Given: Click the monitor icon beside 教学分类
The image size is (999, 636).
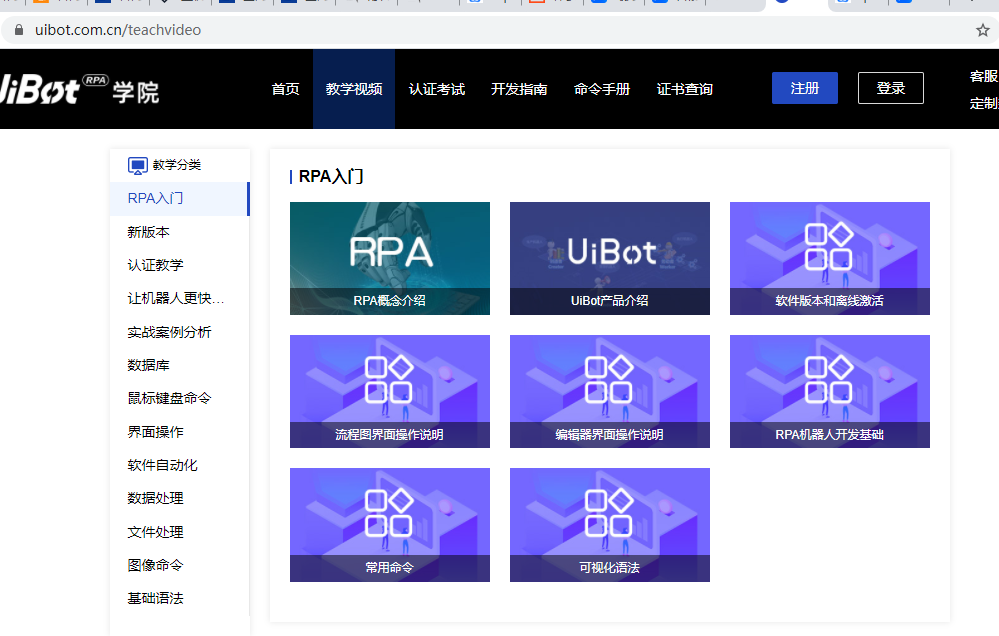Looking at the screenshot, I should (136, 164).
